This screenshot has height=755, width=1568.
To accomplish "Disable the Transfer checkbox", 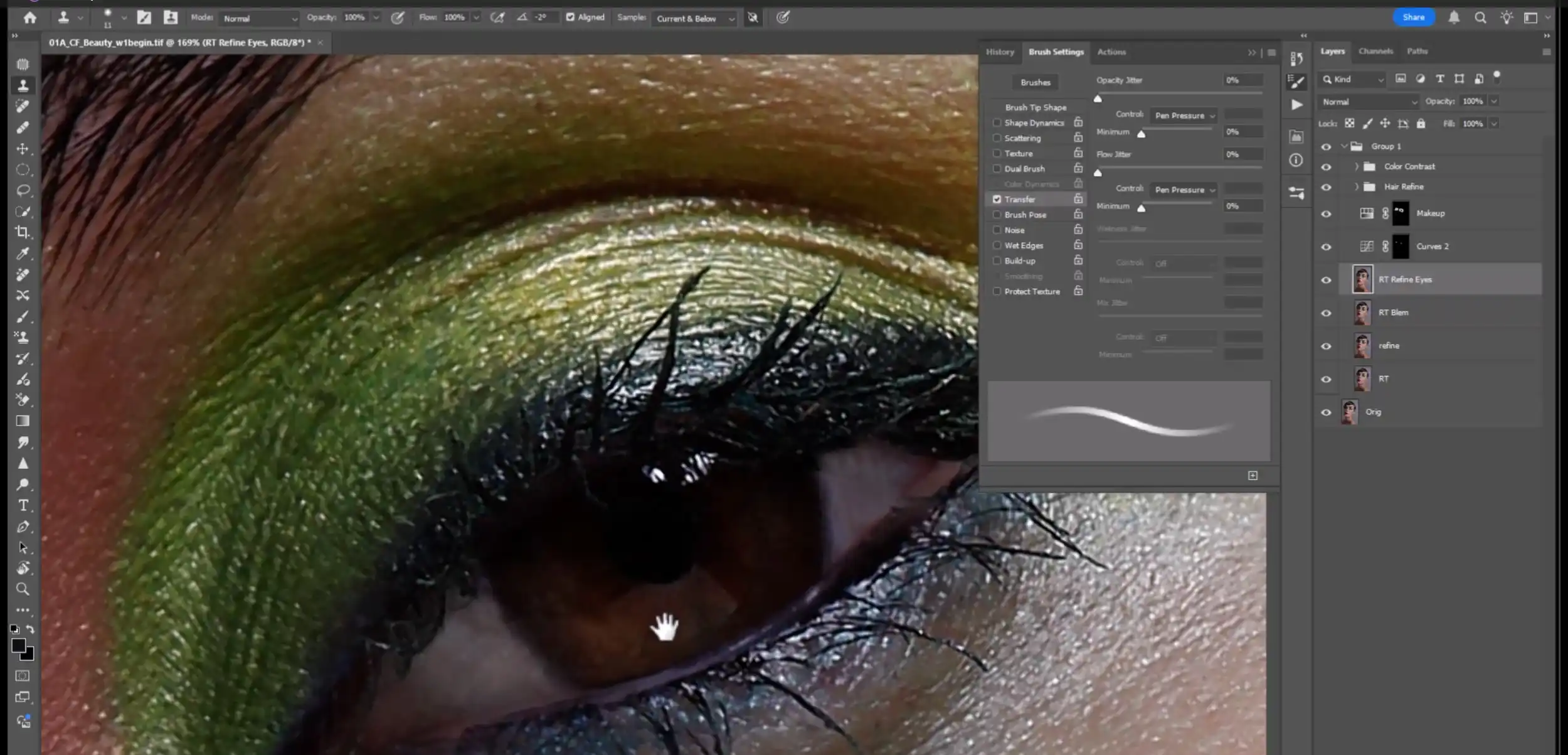I will point(997,199).
